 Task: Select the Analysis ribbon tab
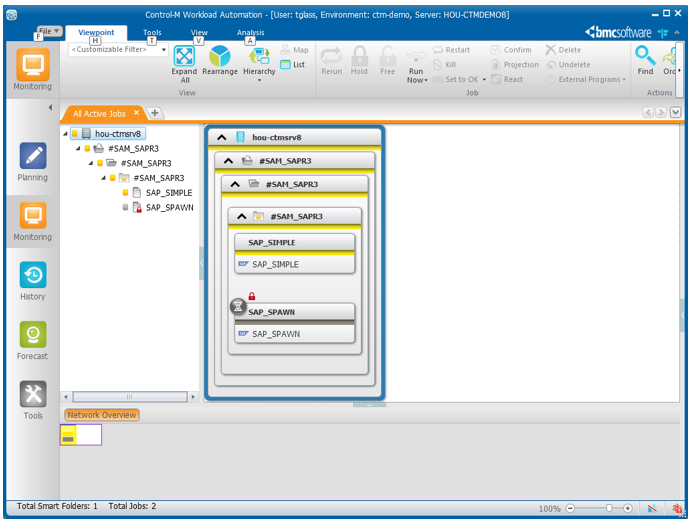[250, 33]
